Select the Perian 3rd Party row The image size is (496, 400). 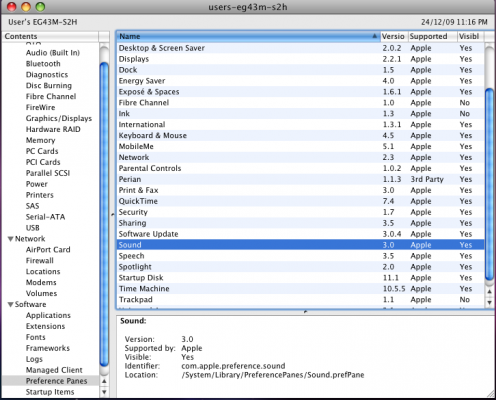click(300, 179)
